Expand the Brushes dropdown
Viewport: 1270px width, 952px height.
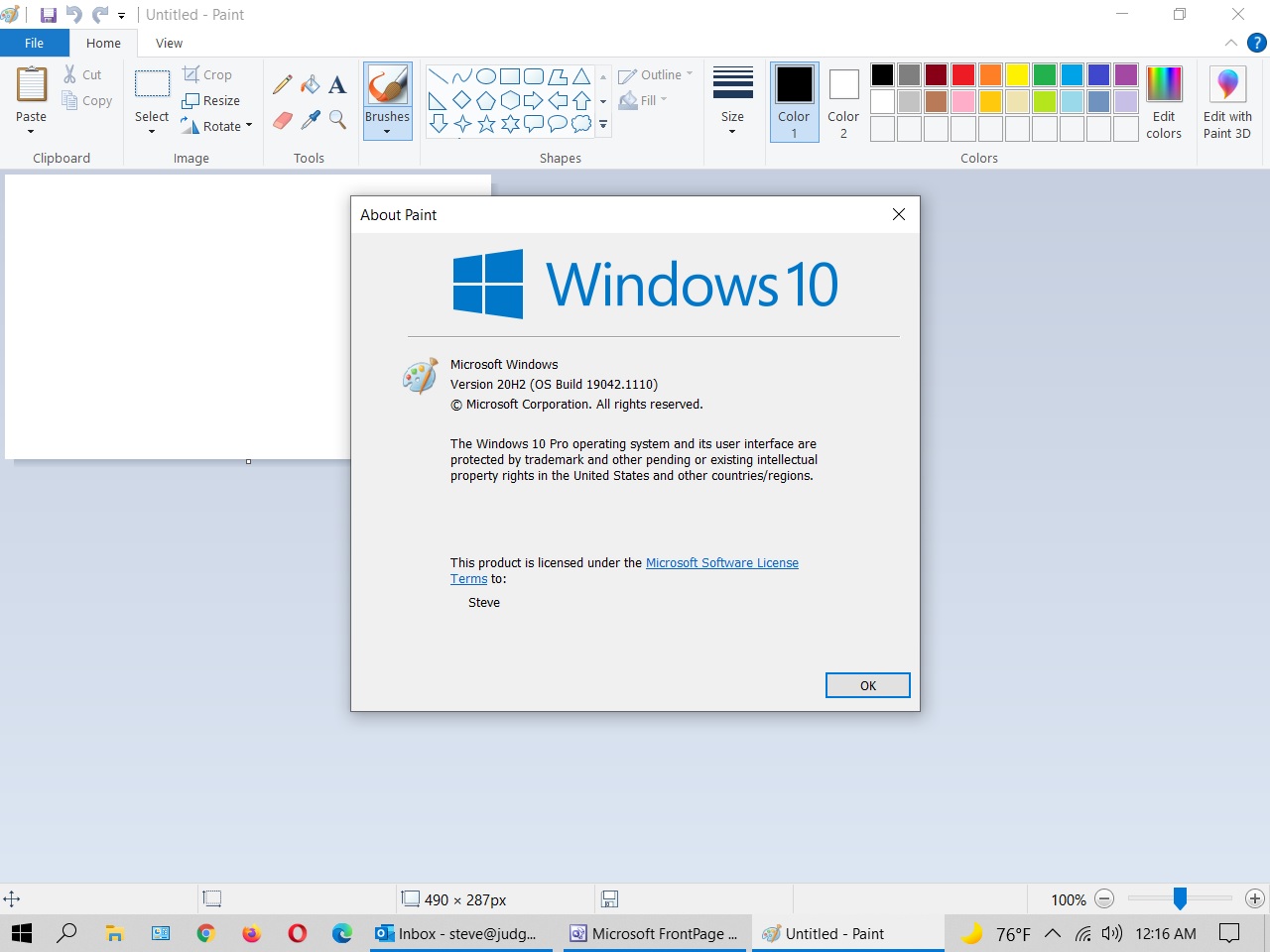click(387, 131)
